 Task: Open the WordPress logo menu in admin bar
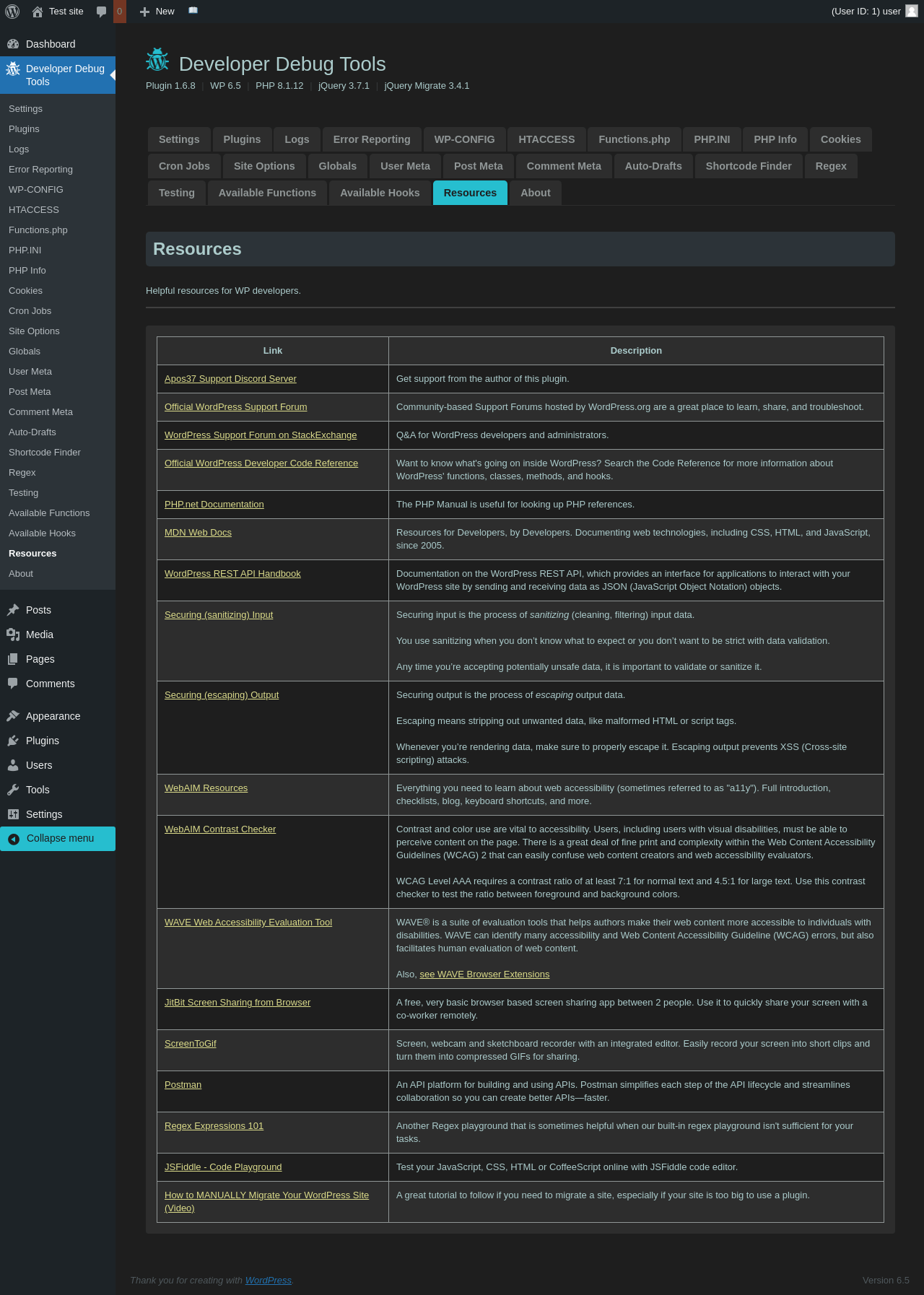point(12,12)
